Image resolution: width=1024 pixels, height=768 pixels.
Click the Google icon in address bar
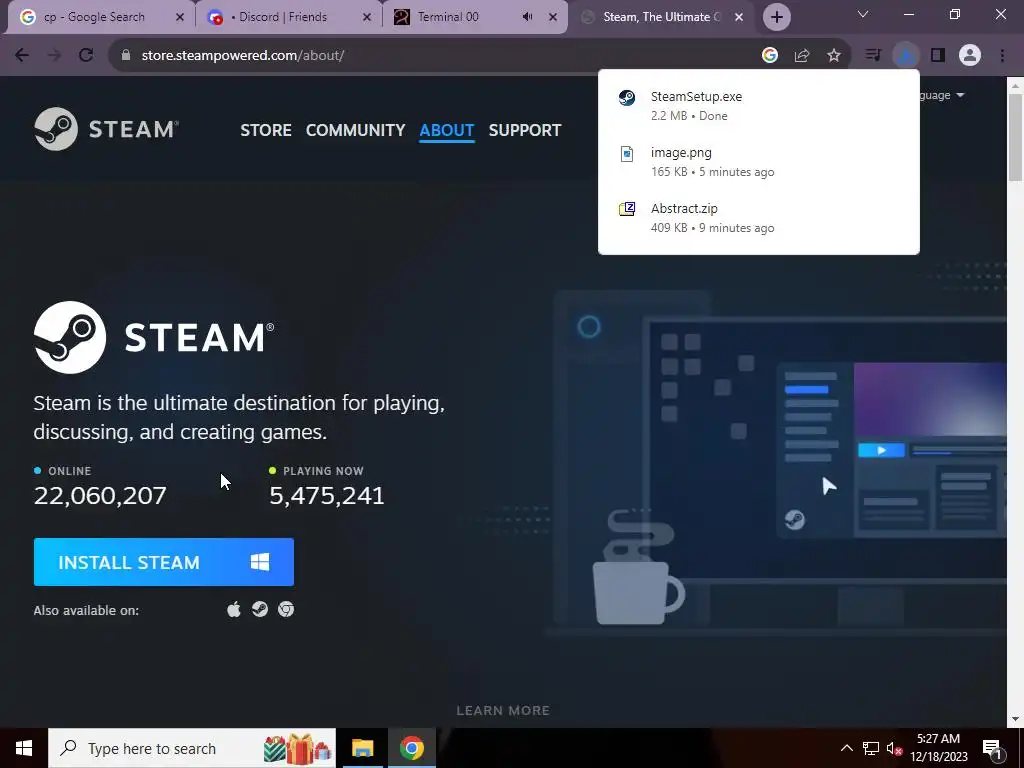point(770,56)
